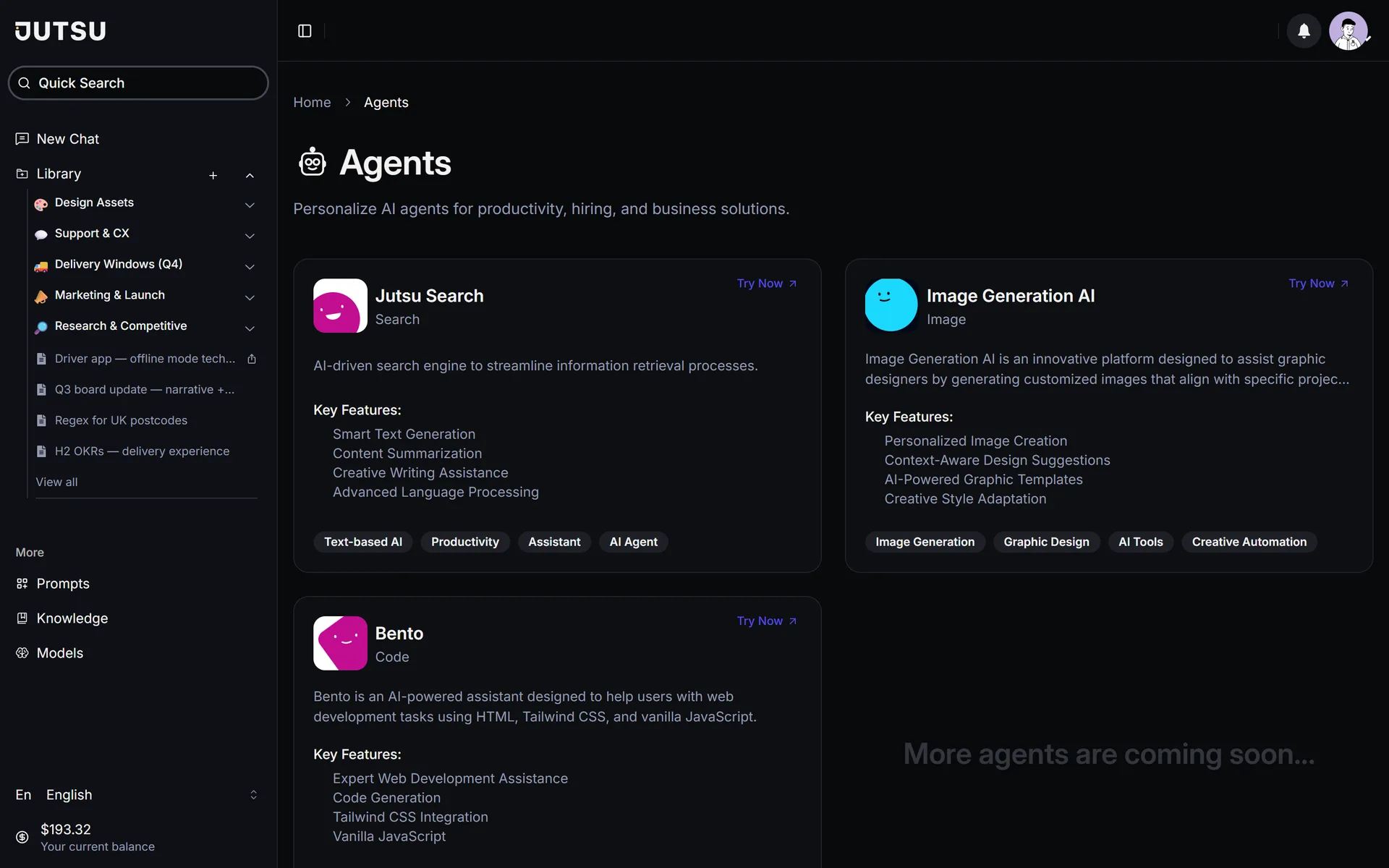The width and height of the screenshot is (1389, 868).
Task: Click the Creative Automation tag
Action: [1249, 542]
